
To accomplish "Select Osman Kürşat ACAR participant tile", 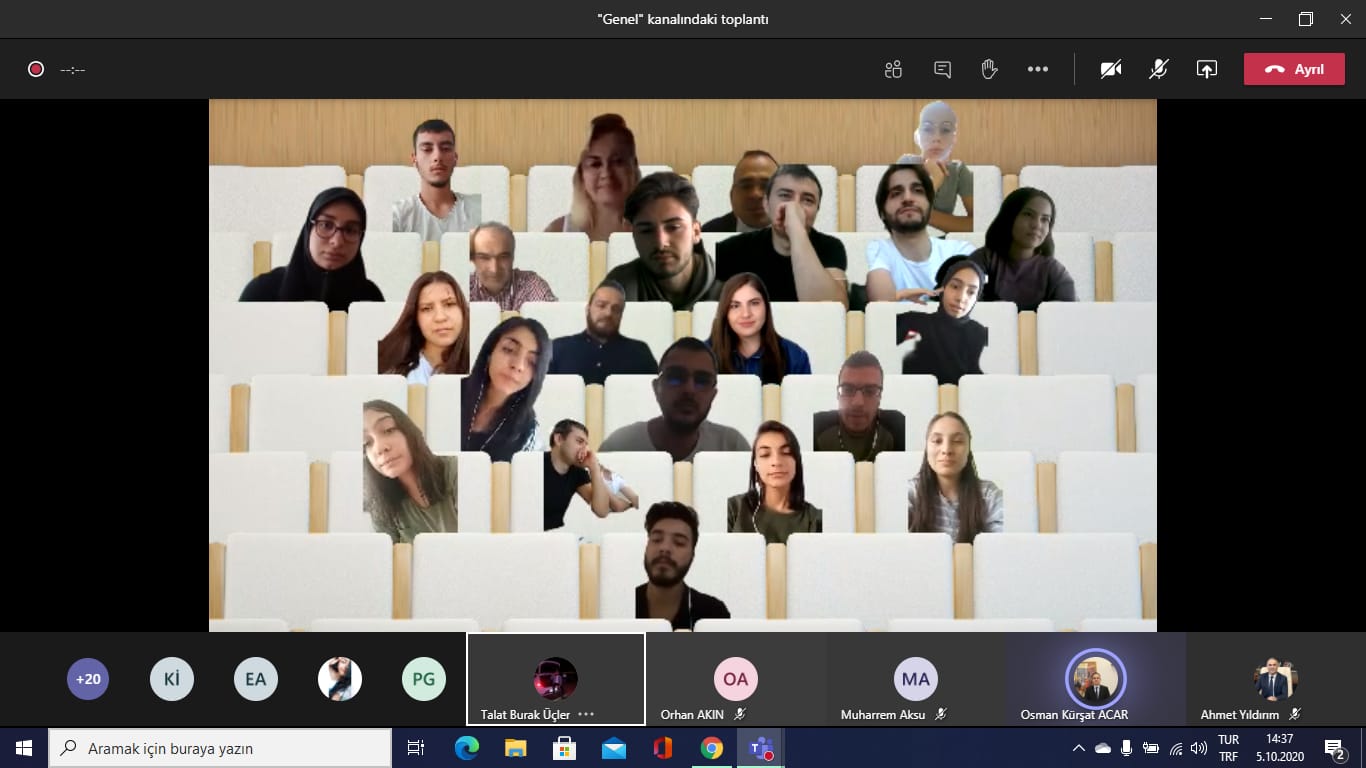I will pos(1095,680).
